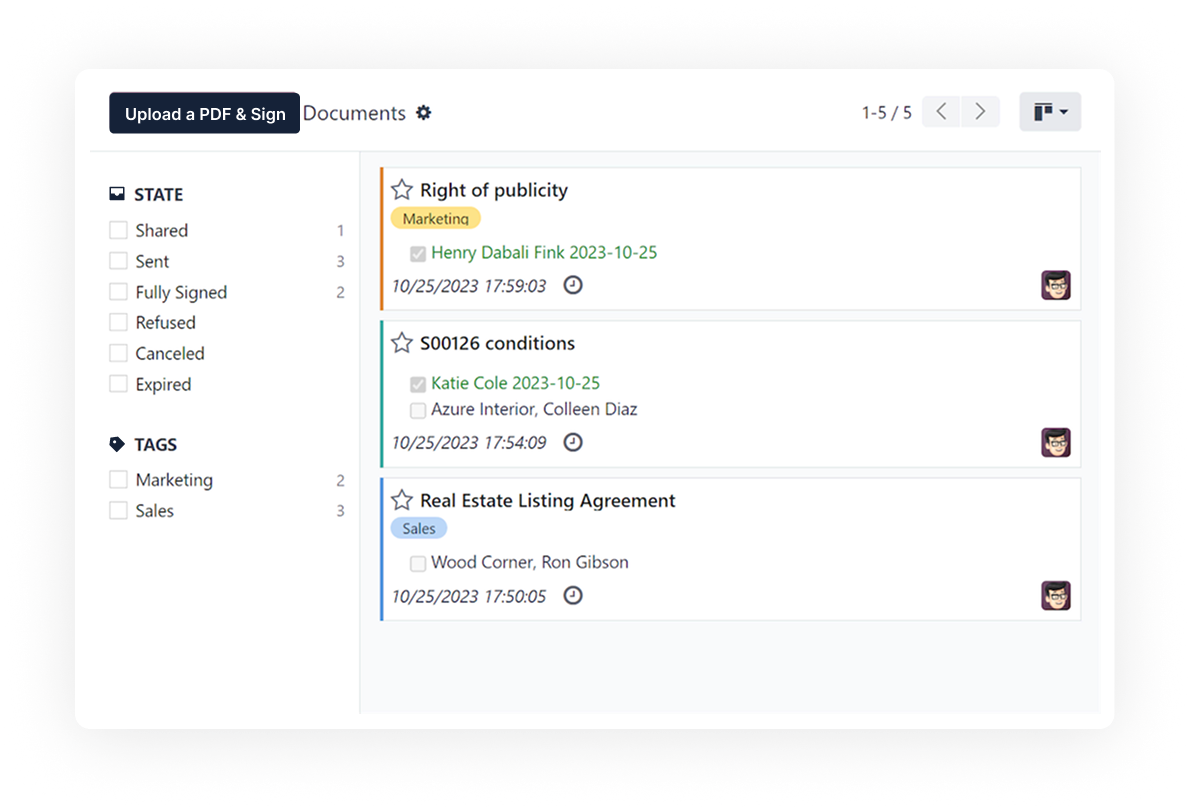
Task: Open the kanban view switcher dropdown
Action: coord(1050,112)
